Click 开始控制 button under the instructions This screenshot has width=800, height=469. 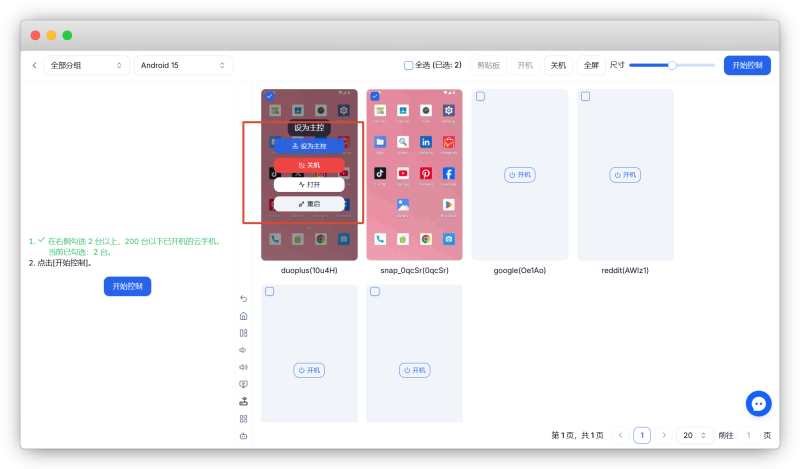(128, 286)
